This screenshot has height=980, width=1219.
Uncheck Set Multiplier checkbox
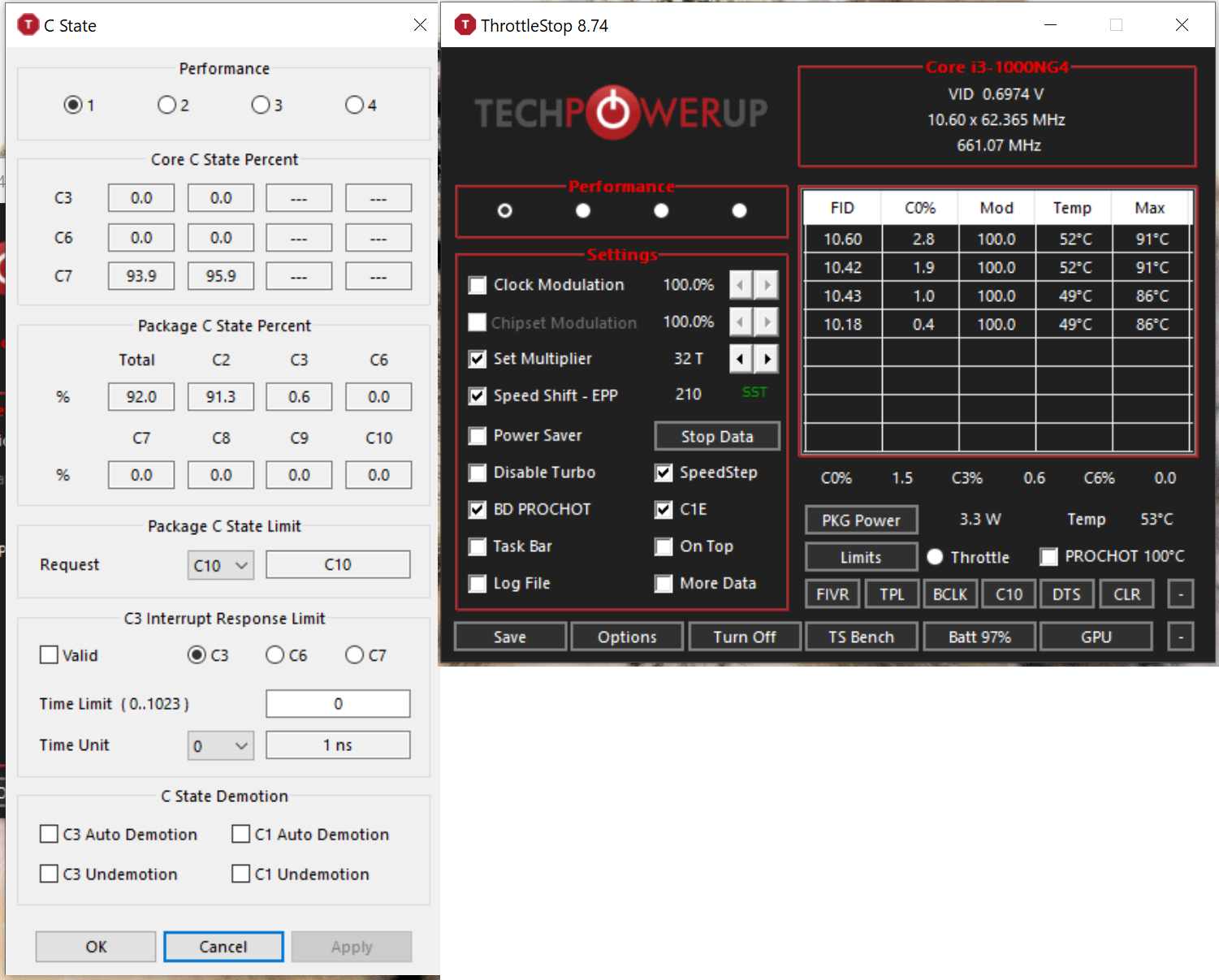pos(478,359)
